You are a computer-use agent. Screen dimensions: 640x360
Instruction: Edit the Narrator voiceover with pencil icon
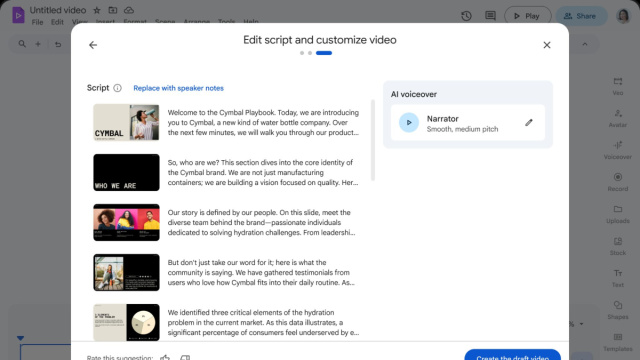(x=529, y=122)
